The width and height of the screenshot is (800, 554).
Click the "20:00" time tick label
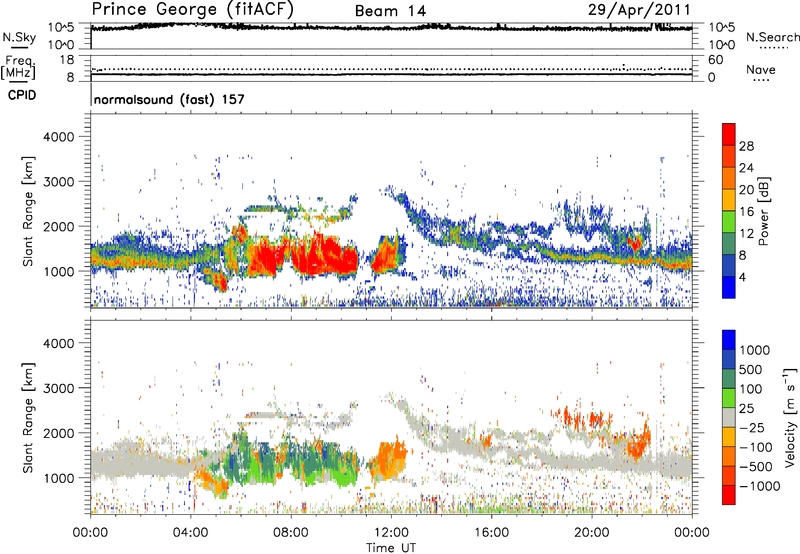click(x=592, y=533)
